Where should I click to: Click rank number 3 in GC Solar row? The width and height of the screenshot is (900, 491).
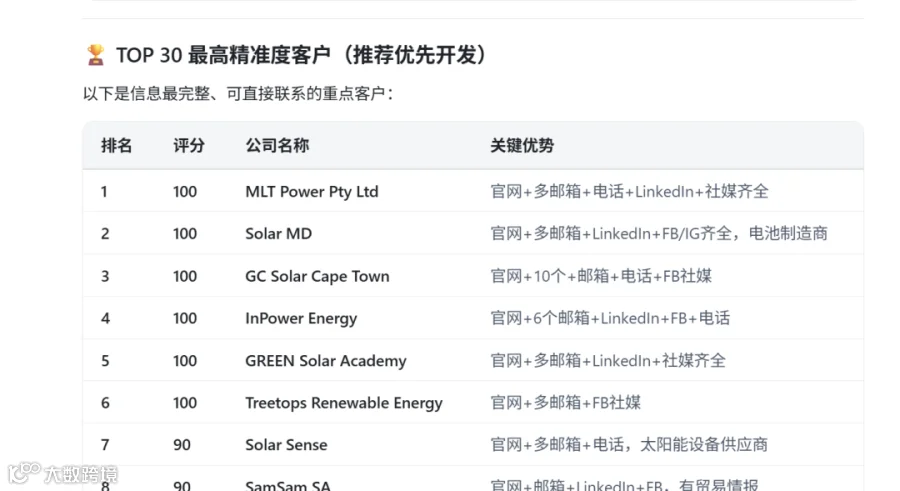(105, 276)
